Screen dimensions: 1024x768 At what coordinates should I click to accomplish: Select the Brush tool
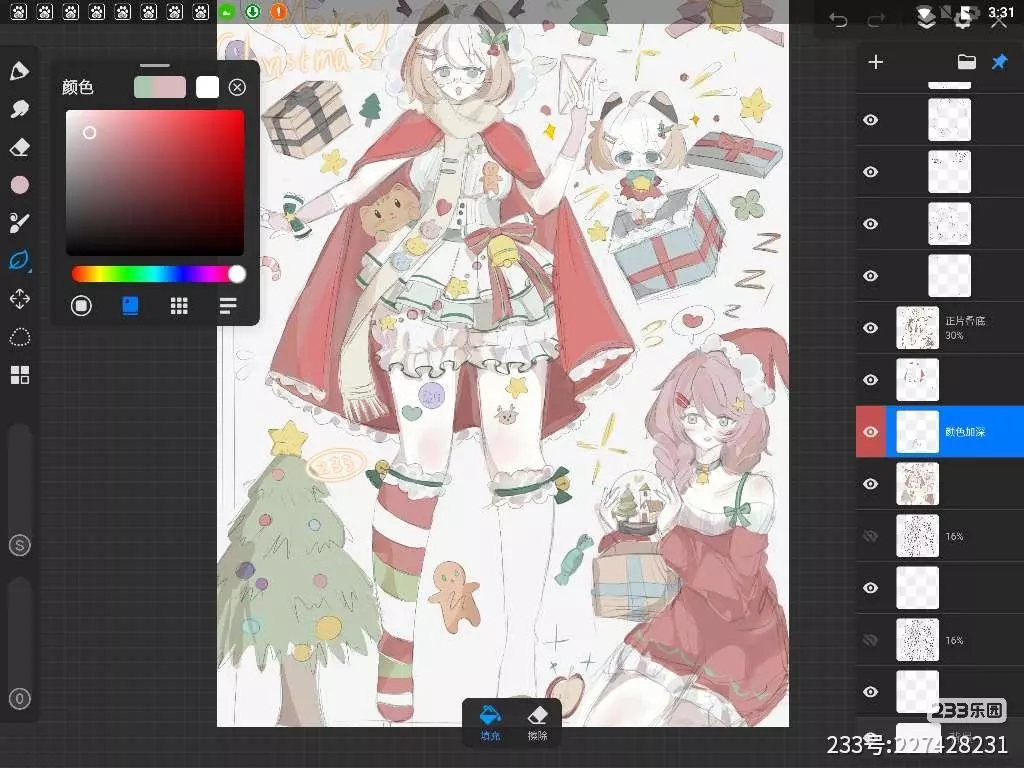click(x=20, y=71)
